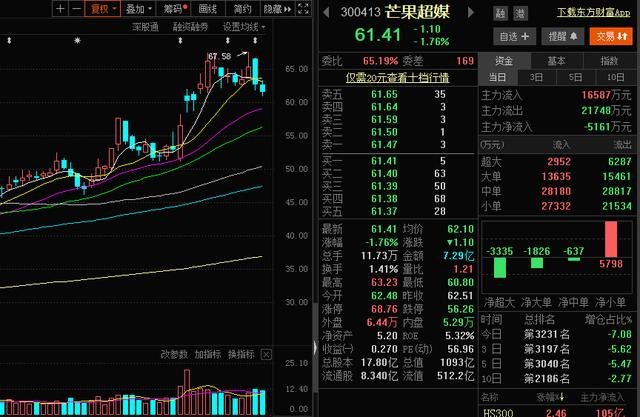Go to previous stock with left arrow
This screenshot has width=640, height=417.
(x=326, y=12)
